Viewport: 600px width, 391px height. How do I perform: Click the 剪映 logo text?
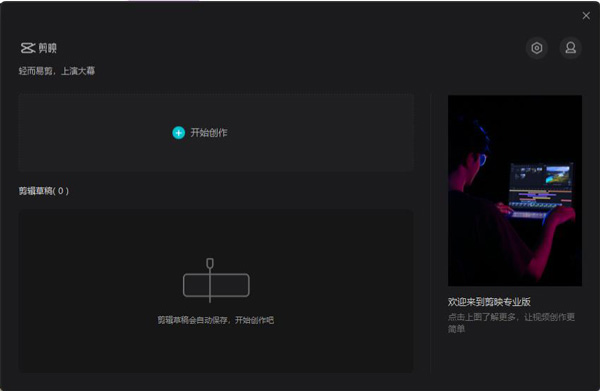point(47,48)
